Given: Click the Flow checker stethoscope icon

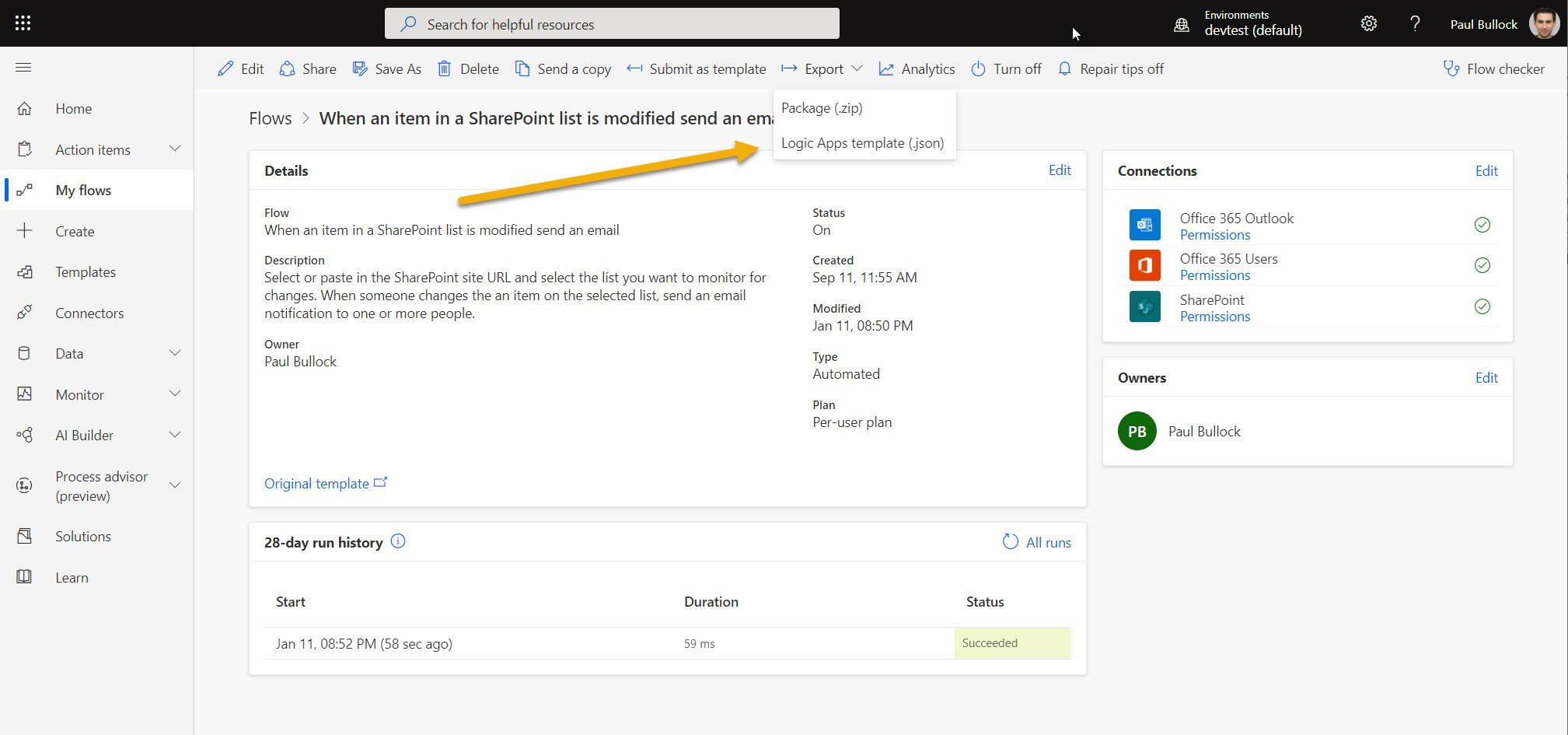Looking at the screenshot, I should (1451, 68).
